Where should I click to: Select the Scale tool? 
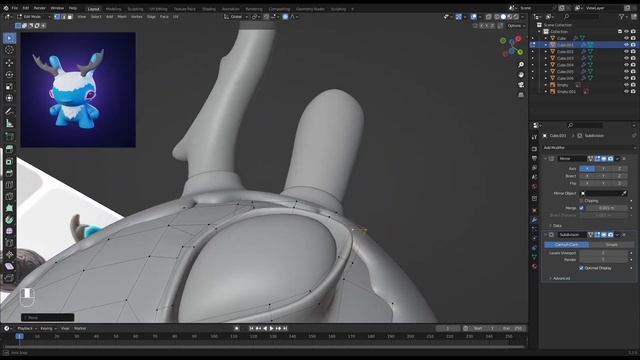pyautogui.click(x=9, y=87)
